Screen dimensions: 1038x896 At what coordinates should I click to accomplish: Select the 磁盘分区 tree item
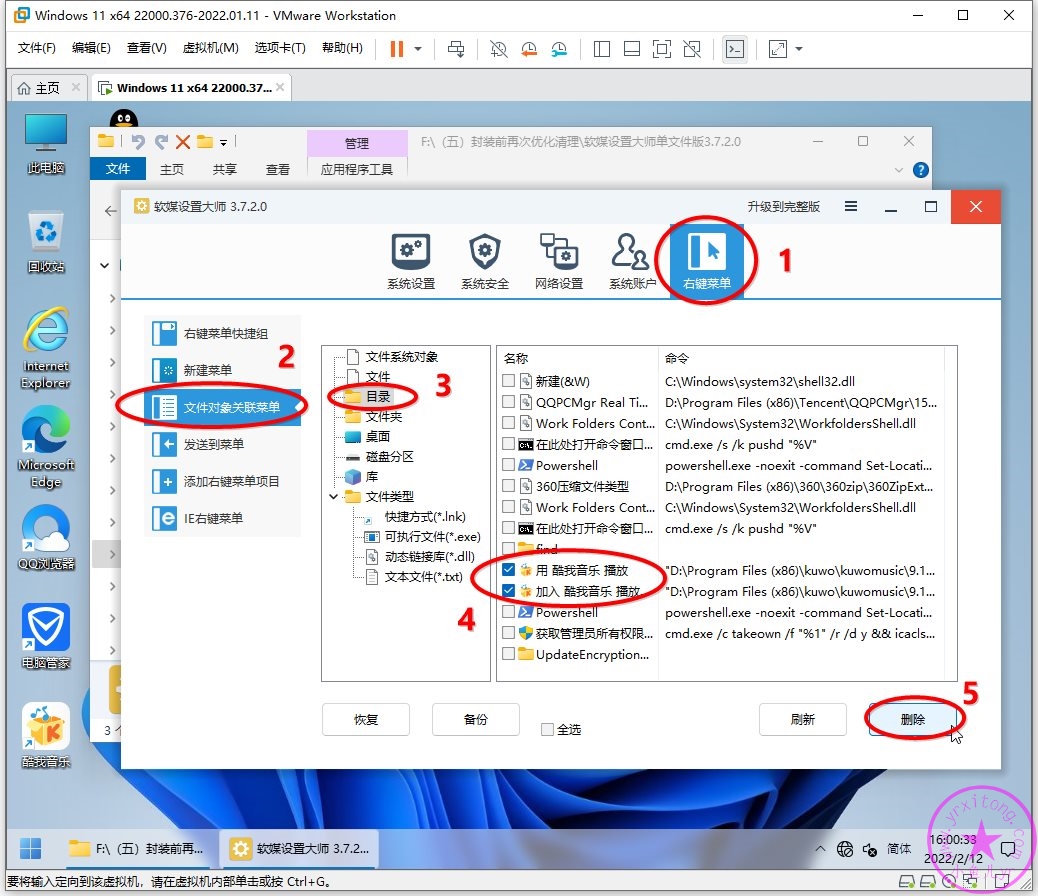389,456
